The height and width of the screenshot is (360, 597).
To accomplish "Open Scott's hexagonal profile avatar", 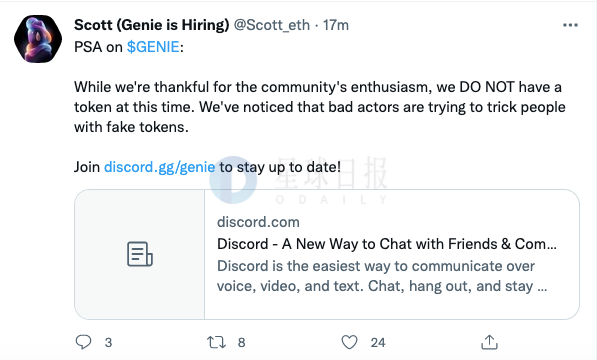I will click(38, 38).
